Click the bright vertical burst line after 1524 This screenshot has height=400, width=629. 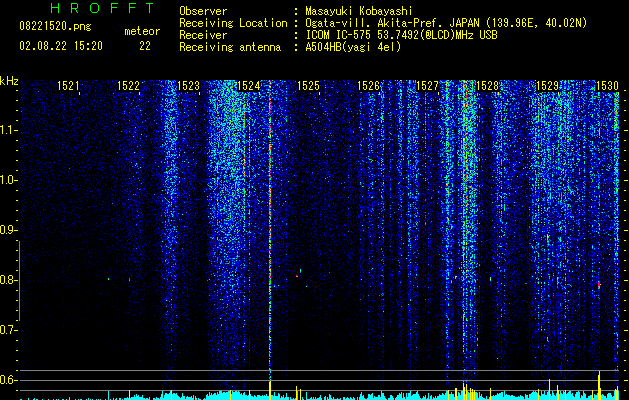[270, 229]
